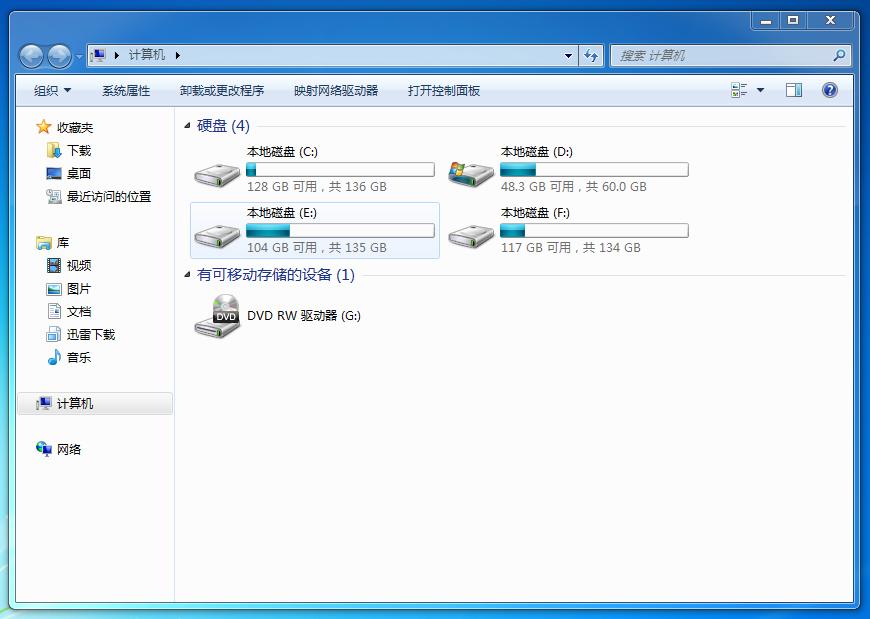870x619 pixels.
Task: Click the 硬盘 (4) group header
Action: [x=223, y=126]
